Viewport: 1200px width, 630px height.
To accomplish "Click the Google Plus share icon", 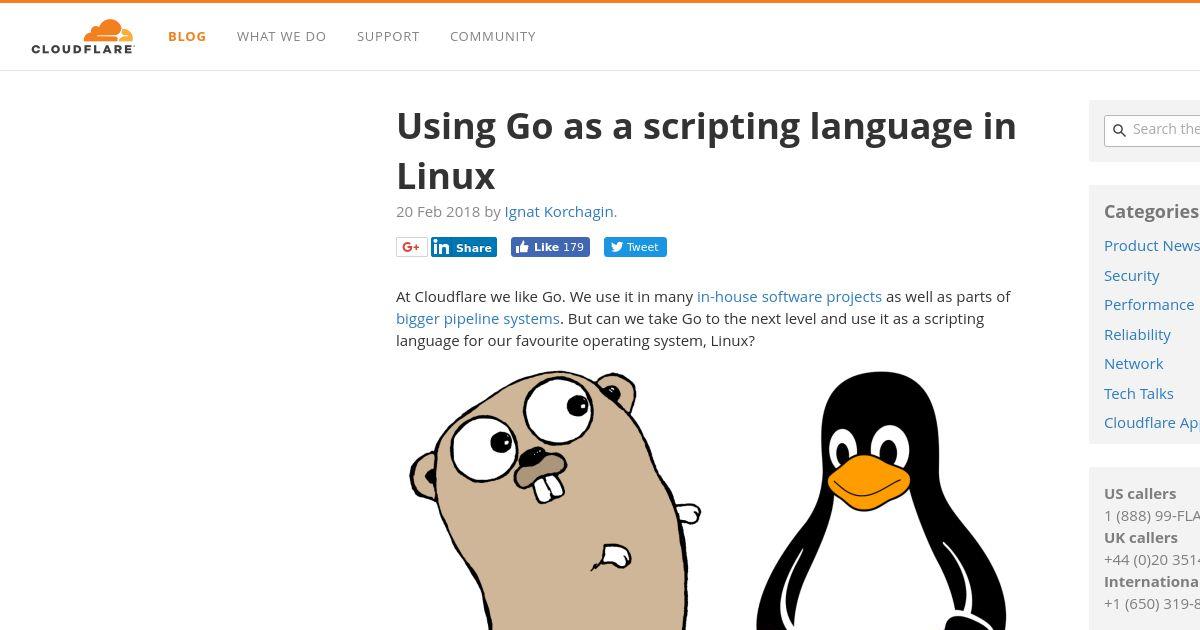I will [x=411, y=247].
